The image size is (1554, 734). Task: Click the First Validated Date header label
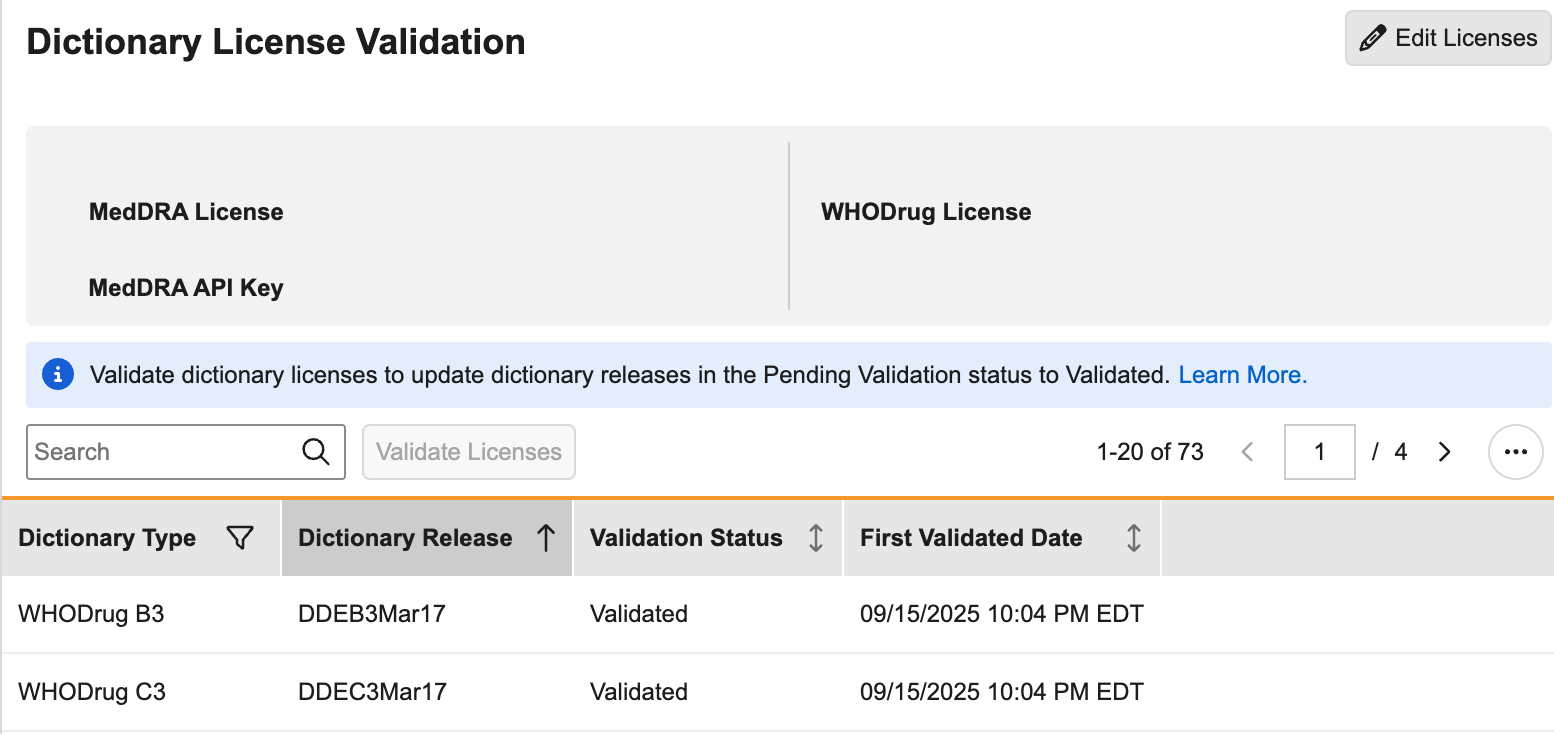click(x=971, y=539)
